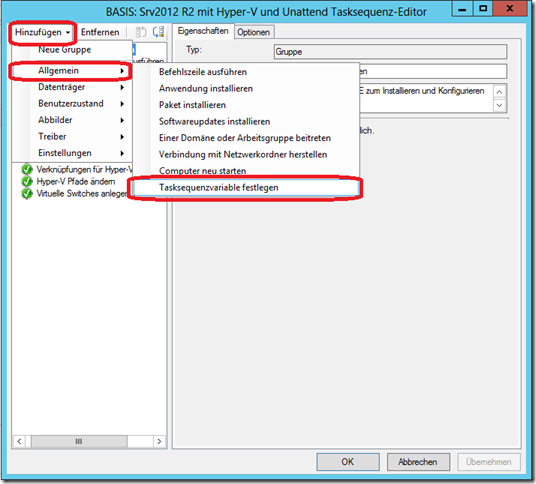Select Hyper-V Pfade ändern step
This screenshot has width=536, height=484.
[76, 182]
